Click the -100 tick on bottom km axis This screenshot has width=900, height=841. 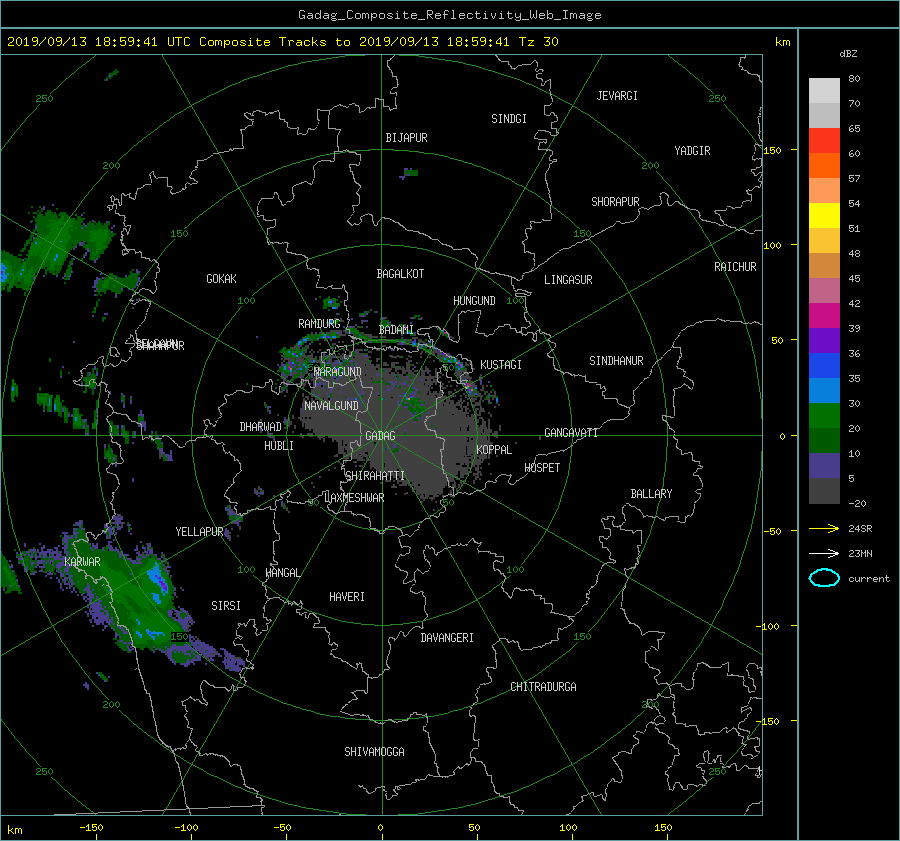click(186, 827)
